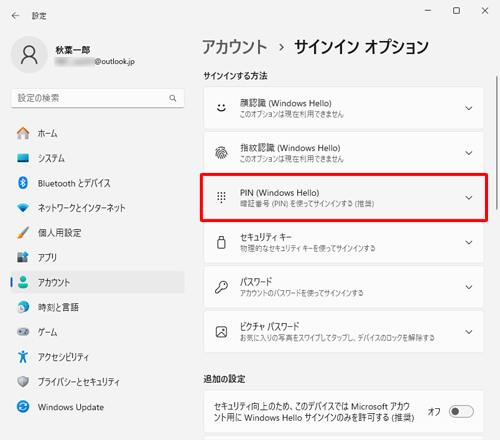Click the ゲーム controller icon
500x440 pixels.
pos(23,332)
